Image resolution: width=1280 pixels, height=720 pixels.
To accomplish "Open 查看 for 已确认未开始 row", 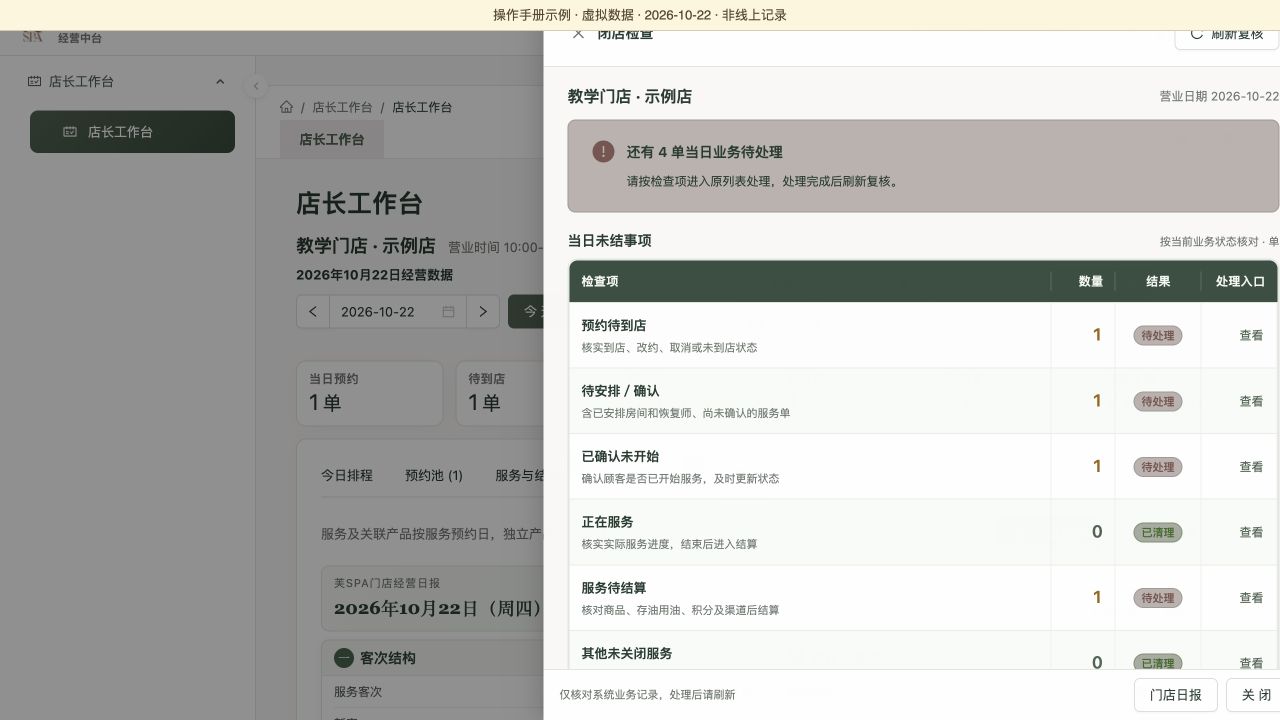I will (x=1251, y=467).
